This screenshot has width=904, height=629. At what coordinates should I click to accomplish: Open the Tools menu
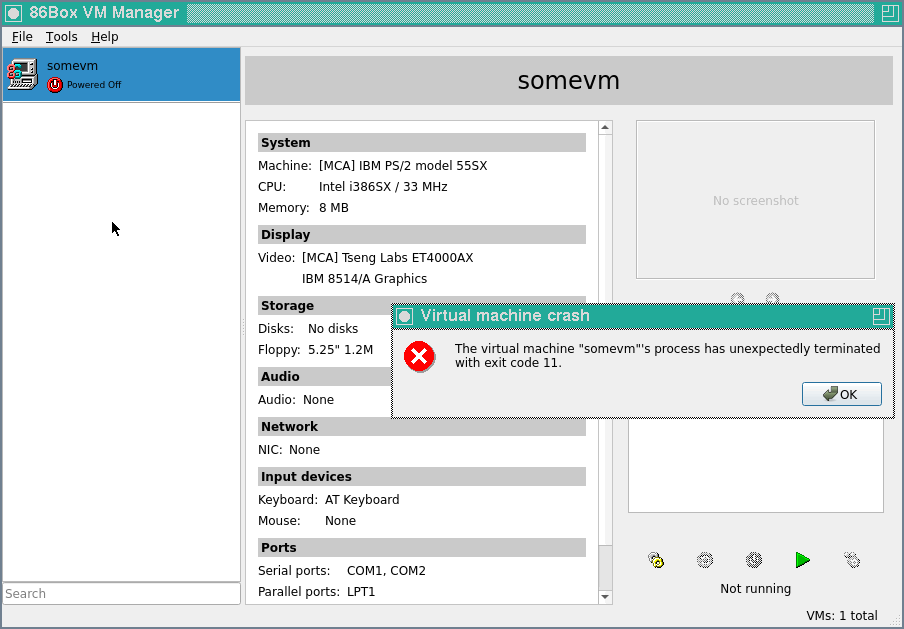pyautogui.click(x=62, y=36)
